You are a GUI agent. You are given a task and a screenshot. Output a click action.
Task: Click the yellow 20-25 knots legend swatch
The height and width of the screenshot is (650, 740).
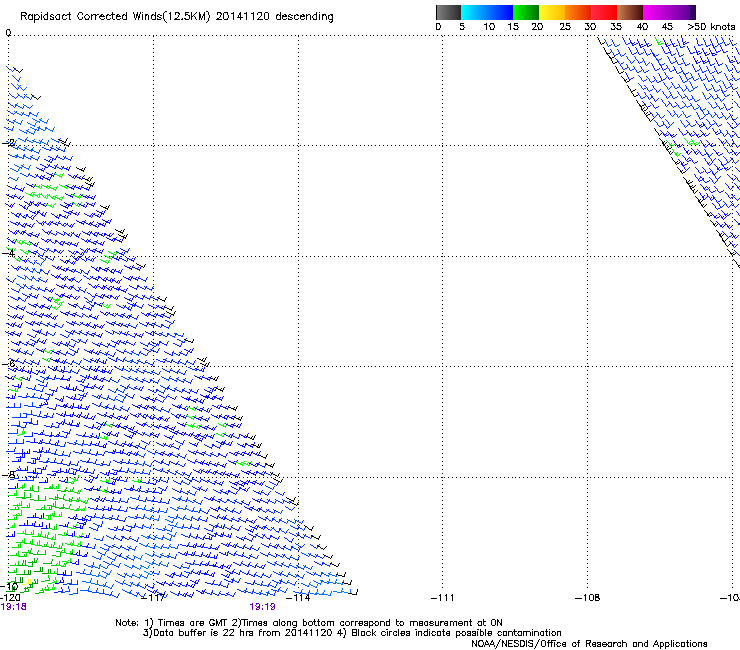[552, 12]
